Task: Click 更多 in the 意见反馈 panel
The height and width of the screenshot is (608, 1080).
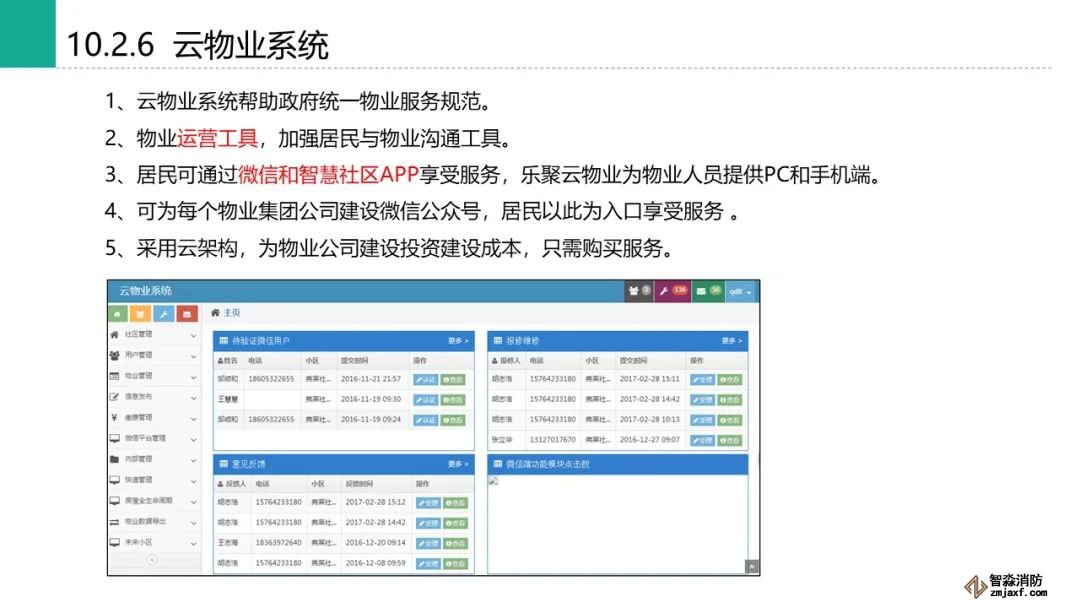Action: (458, 464)
